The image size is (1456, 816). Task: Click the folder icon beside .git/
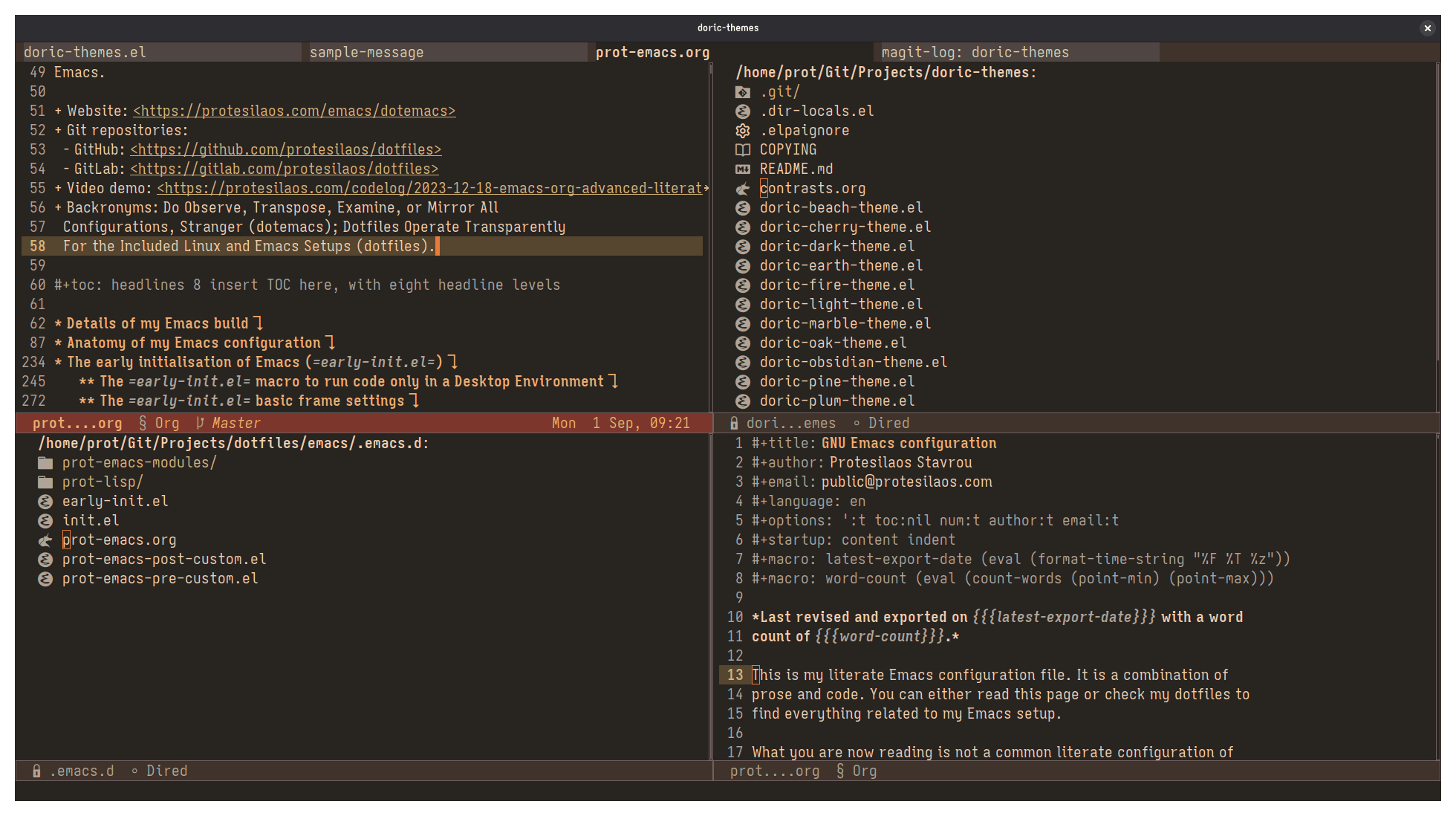tap(742, 92)
